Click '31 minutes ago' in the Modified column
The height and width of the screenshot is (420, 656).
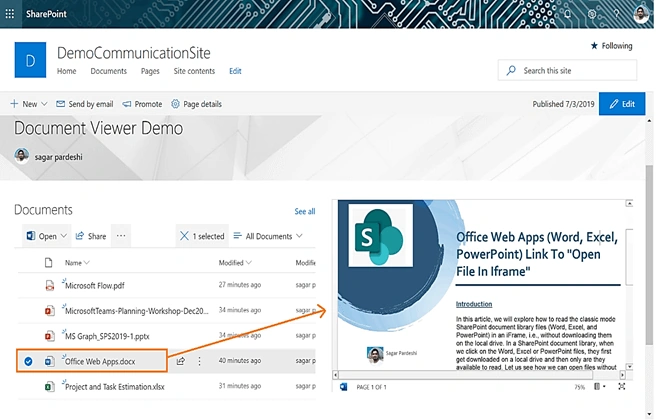click(x=240, y=386)
